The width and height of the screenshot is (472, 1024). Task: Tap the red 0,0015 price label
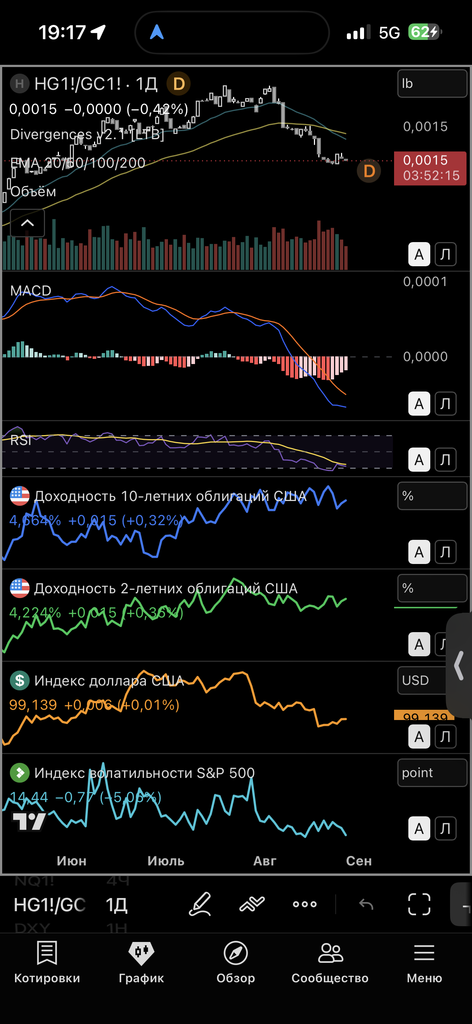[x=426, y=167]
